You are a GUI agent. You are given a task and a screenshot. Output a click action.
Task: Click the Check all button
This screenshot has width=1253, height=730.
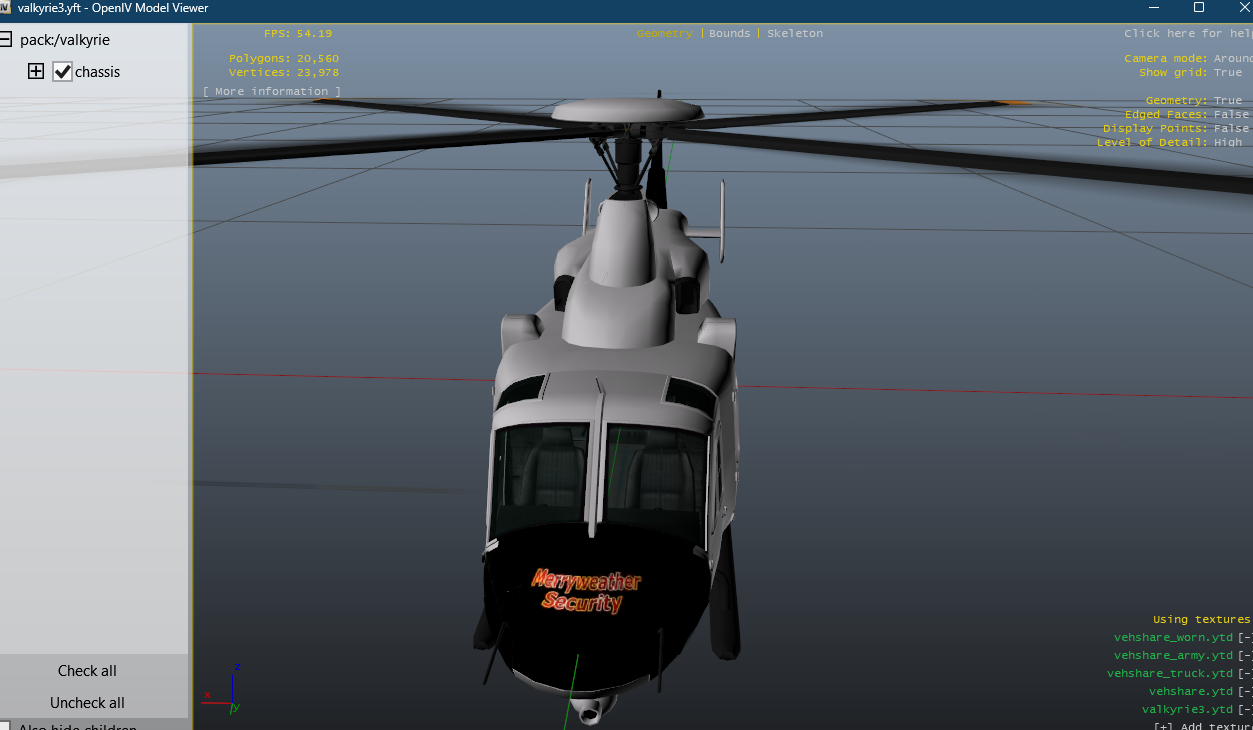87,671
